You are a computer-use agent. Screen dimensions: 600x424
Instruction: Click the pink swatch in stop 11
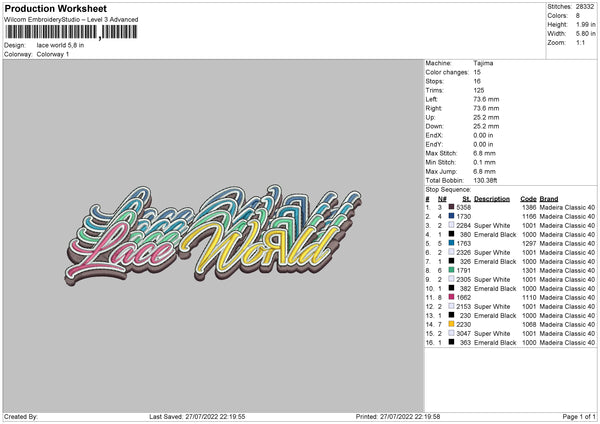pos(452,297)
